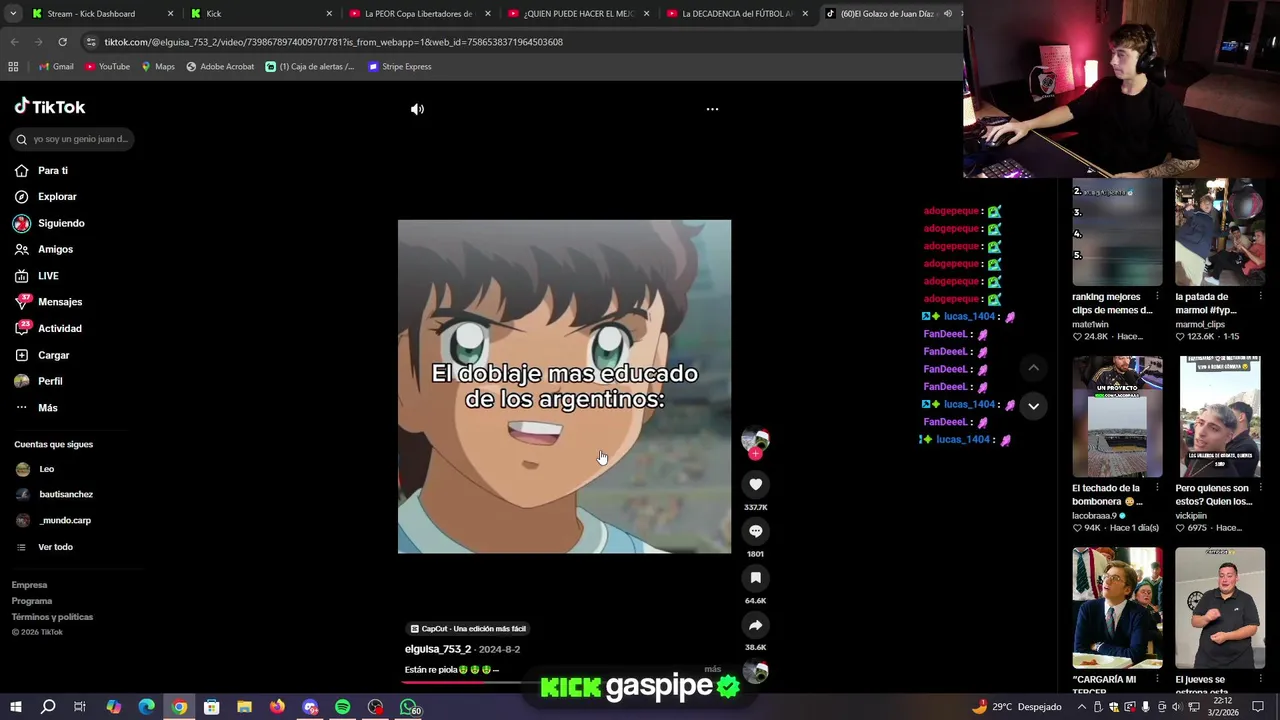The image size is (1280, 720).
Task: Open options for ranking mejores clips video
Action: tap(1157, 297)
